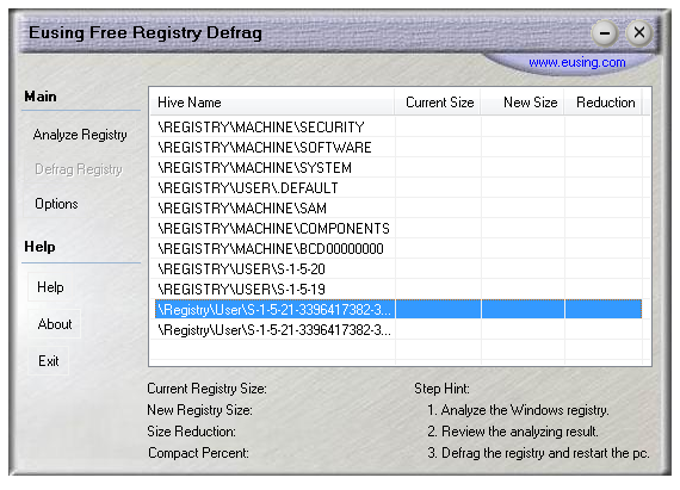Viewport: 680px width, 490px height.
Task: Click the Step Hint heading
Action: (x=441, y=389)
